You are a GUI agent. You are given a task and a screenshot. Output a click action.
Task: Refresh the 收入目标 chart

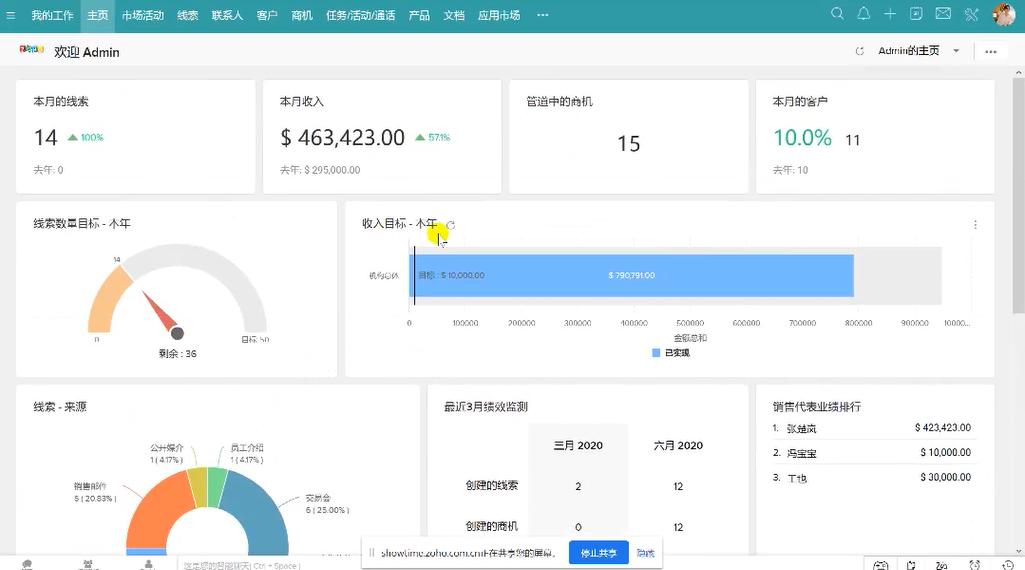(x=451, y=225)
